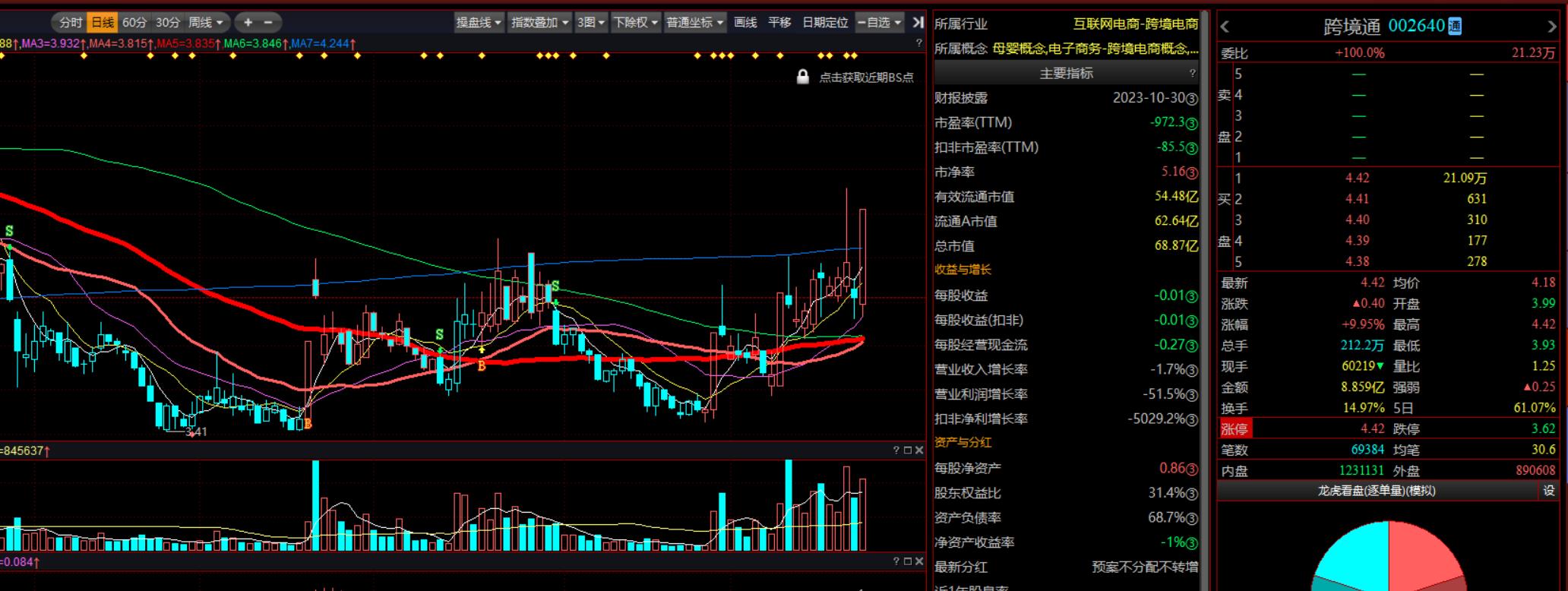This screenshot has width=1568, height=591.
Task: Click buy-2 price 4.41
Action: click(1357, 199)
